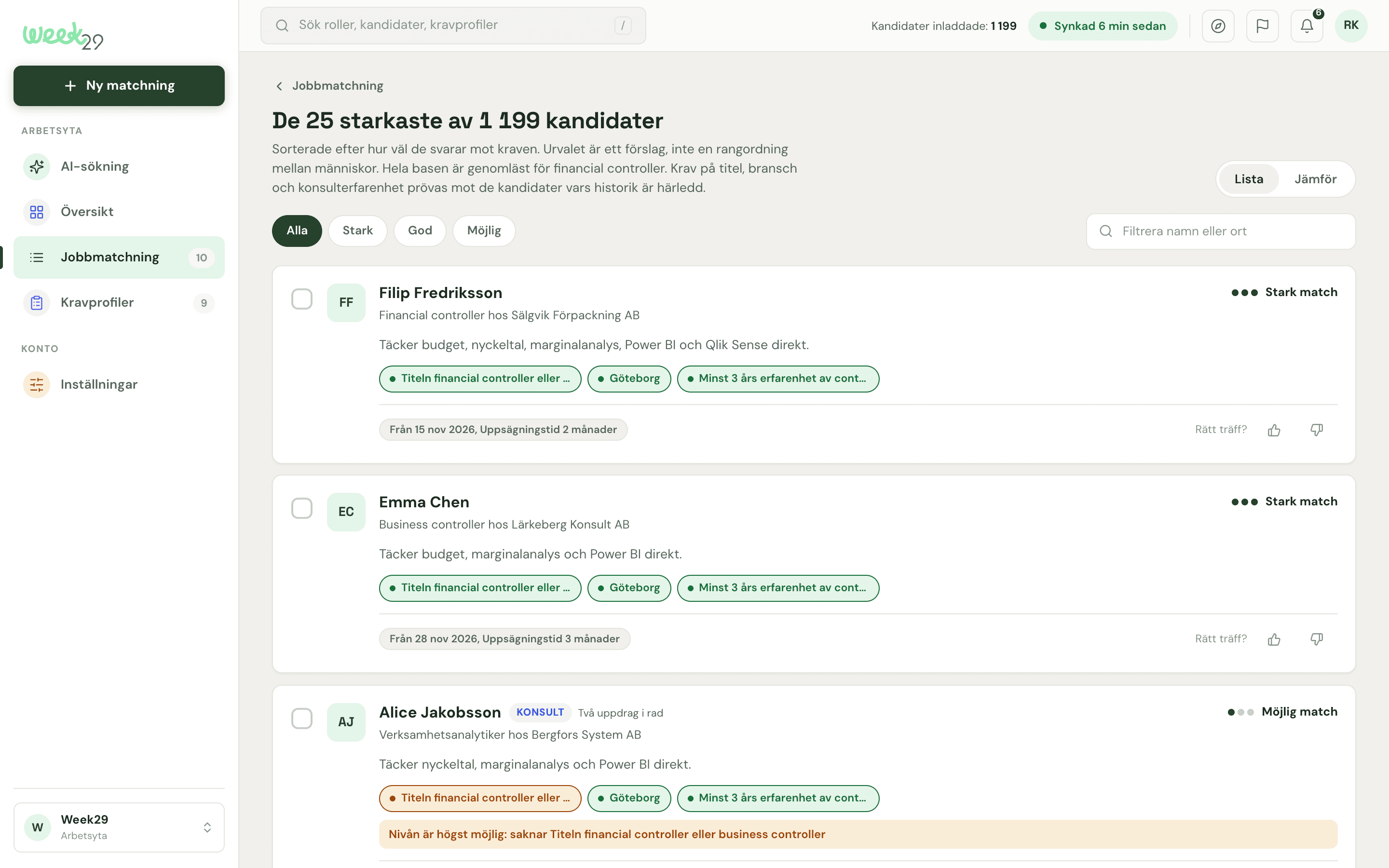Screen dimensions: 1389x868
Task: Click the Kravprofiler clipboard icon
Action: coord(37,302)
